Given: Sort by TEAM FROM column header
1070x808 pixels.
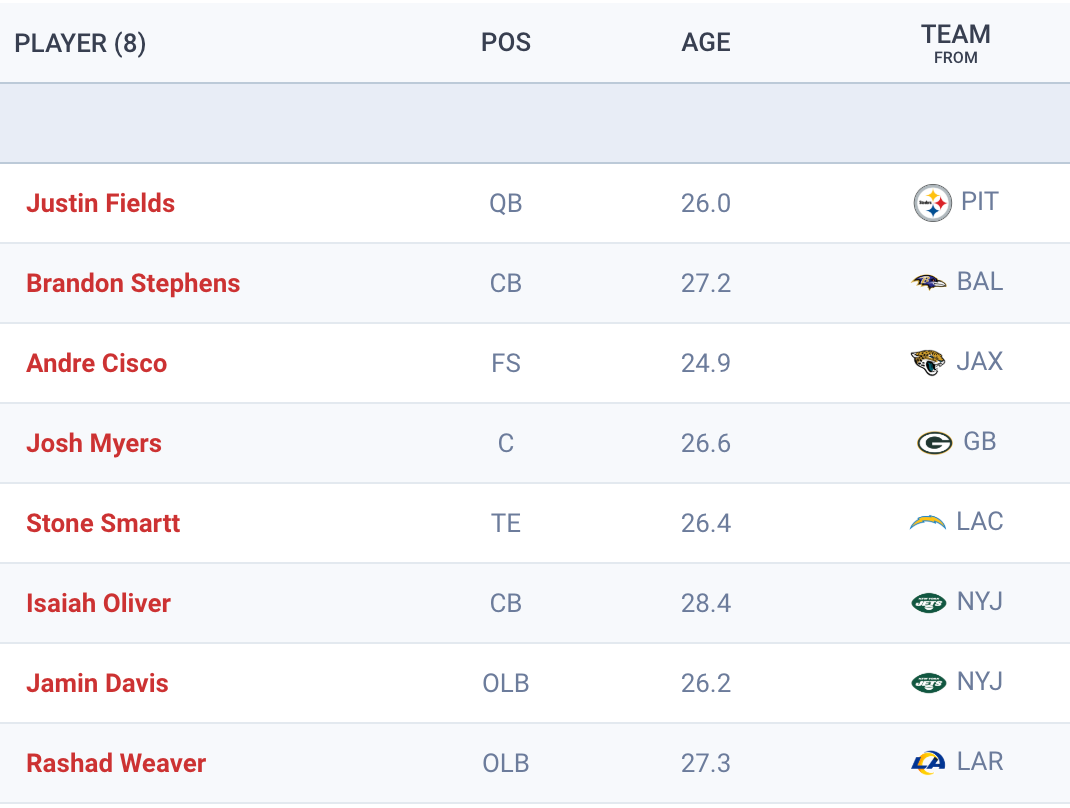Looking at the screenshot, I should [x=955, y=43].
